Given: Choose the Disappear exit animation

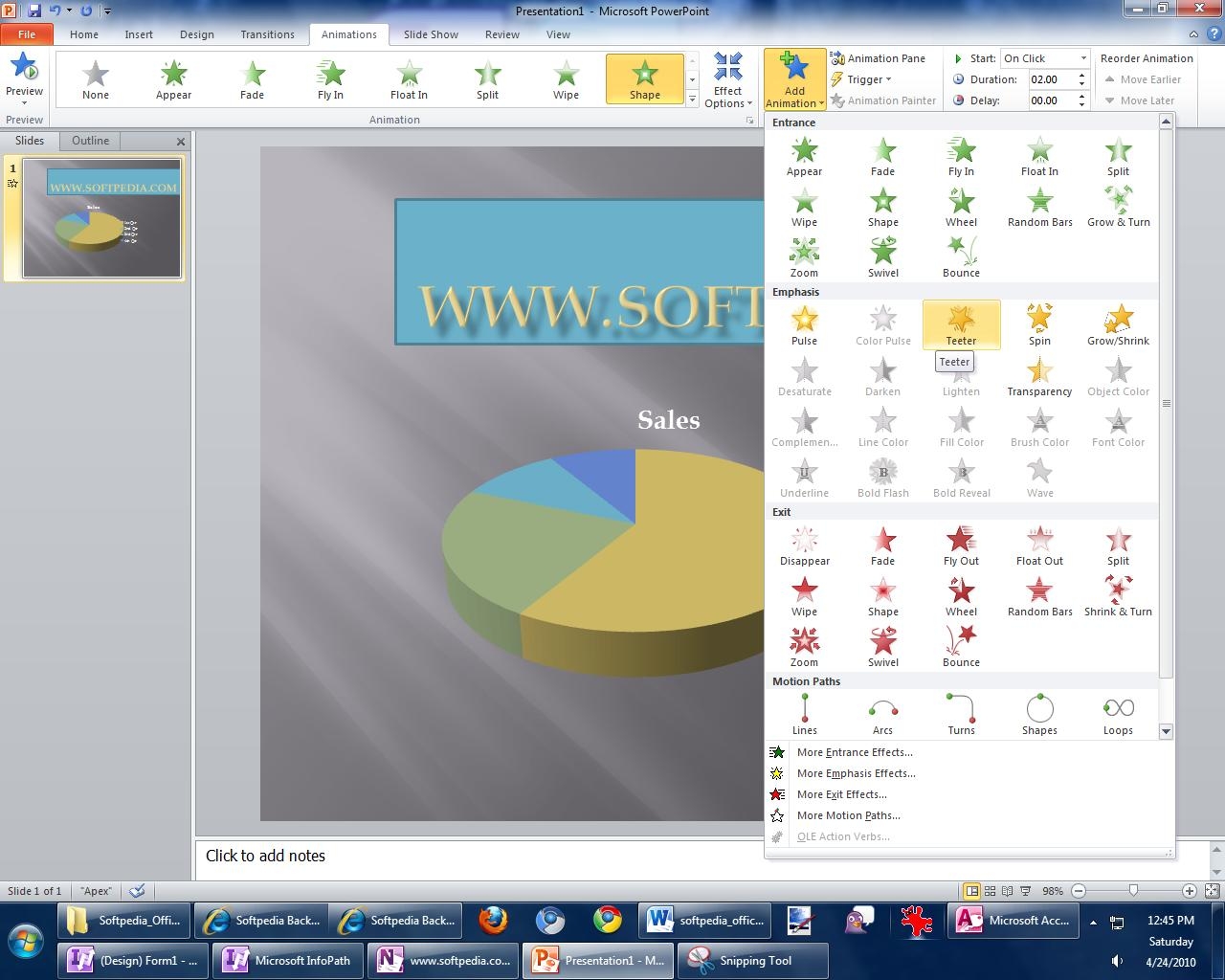Looking at the screenshot, I should pos(804,546).
